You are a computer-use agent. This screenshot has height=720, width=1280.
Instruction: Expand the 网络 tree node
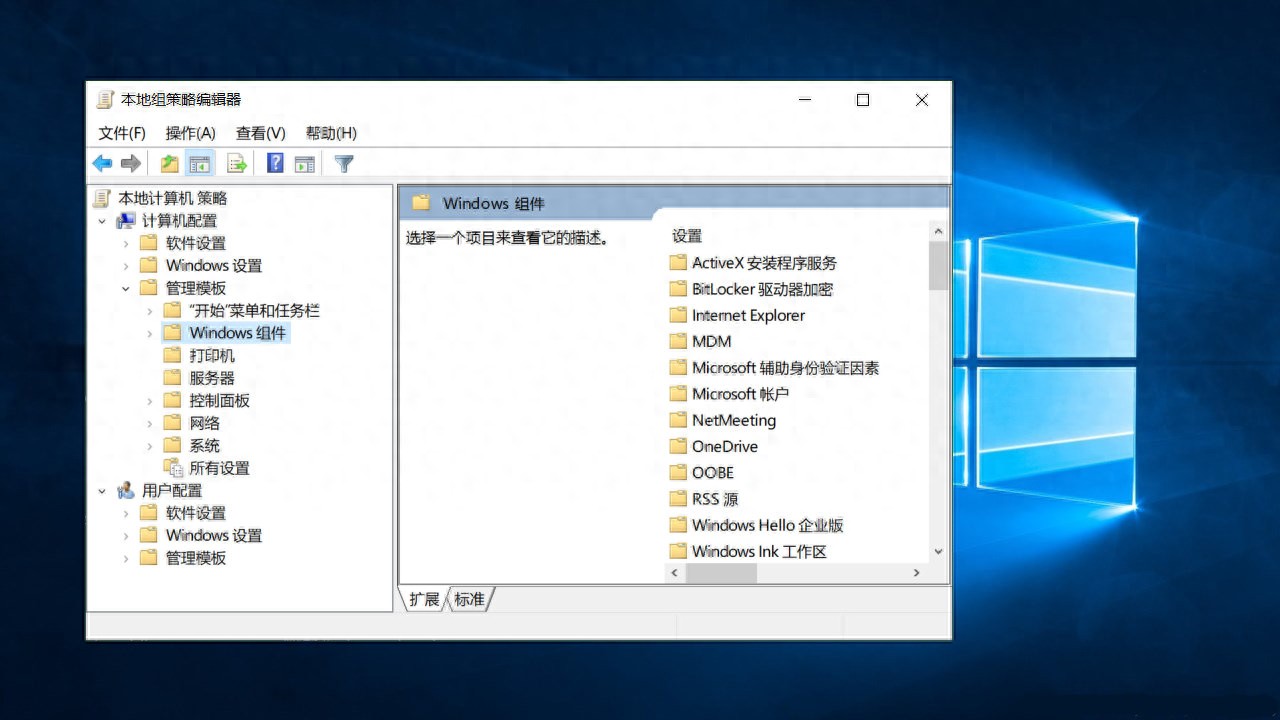click(150, 423)
